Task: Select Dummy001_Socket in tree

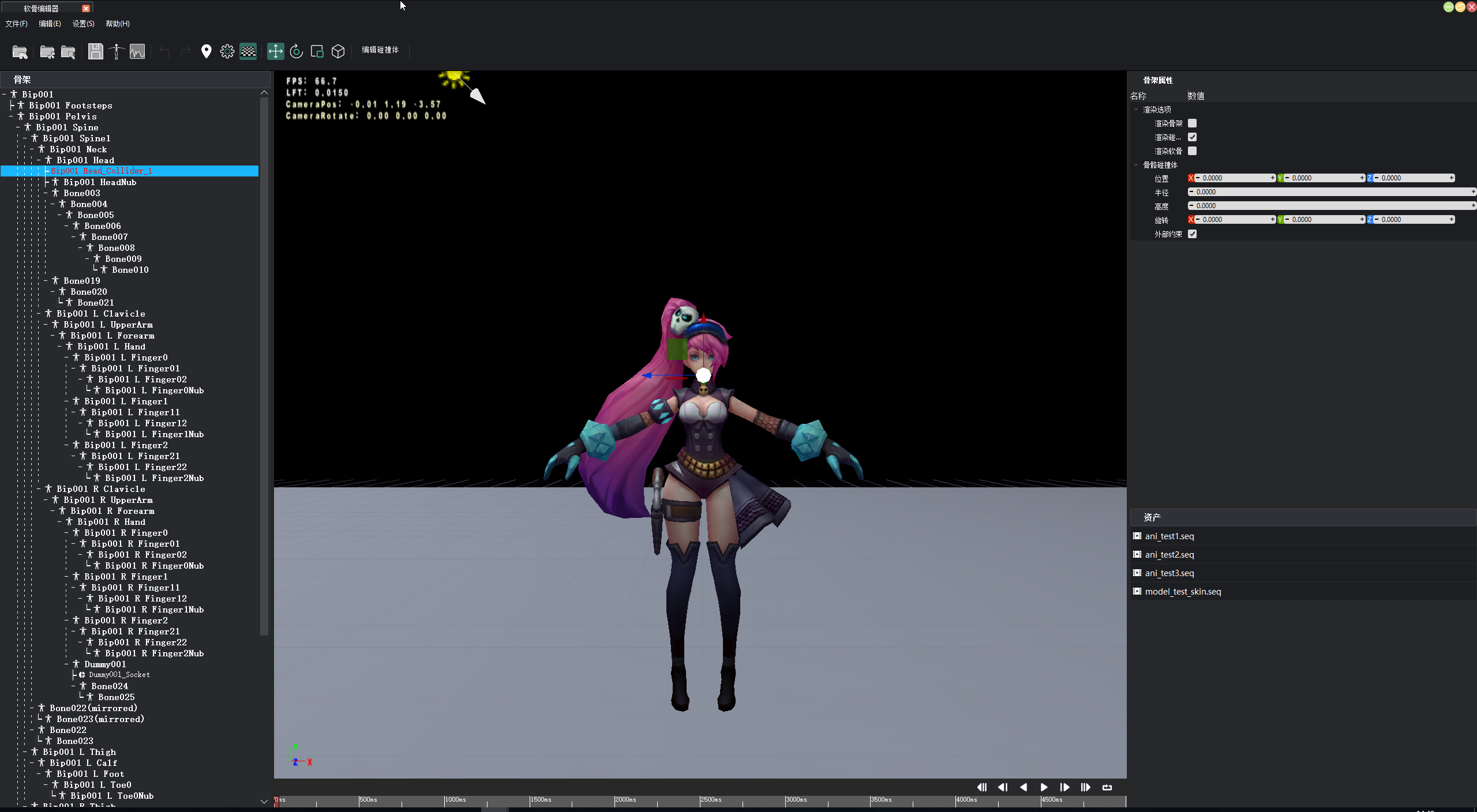Action: tap(119, 674)
